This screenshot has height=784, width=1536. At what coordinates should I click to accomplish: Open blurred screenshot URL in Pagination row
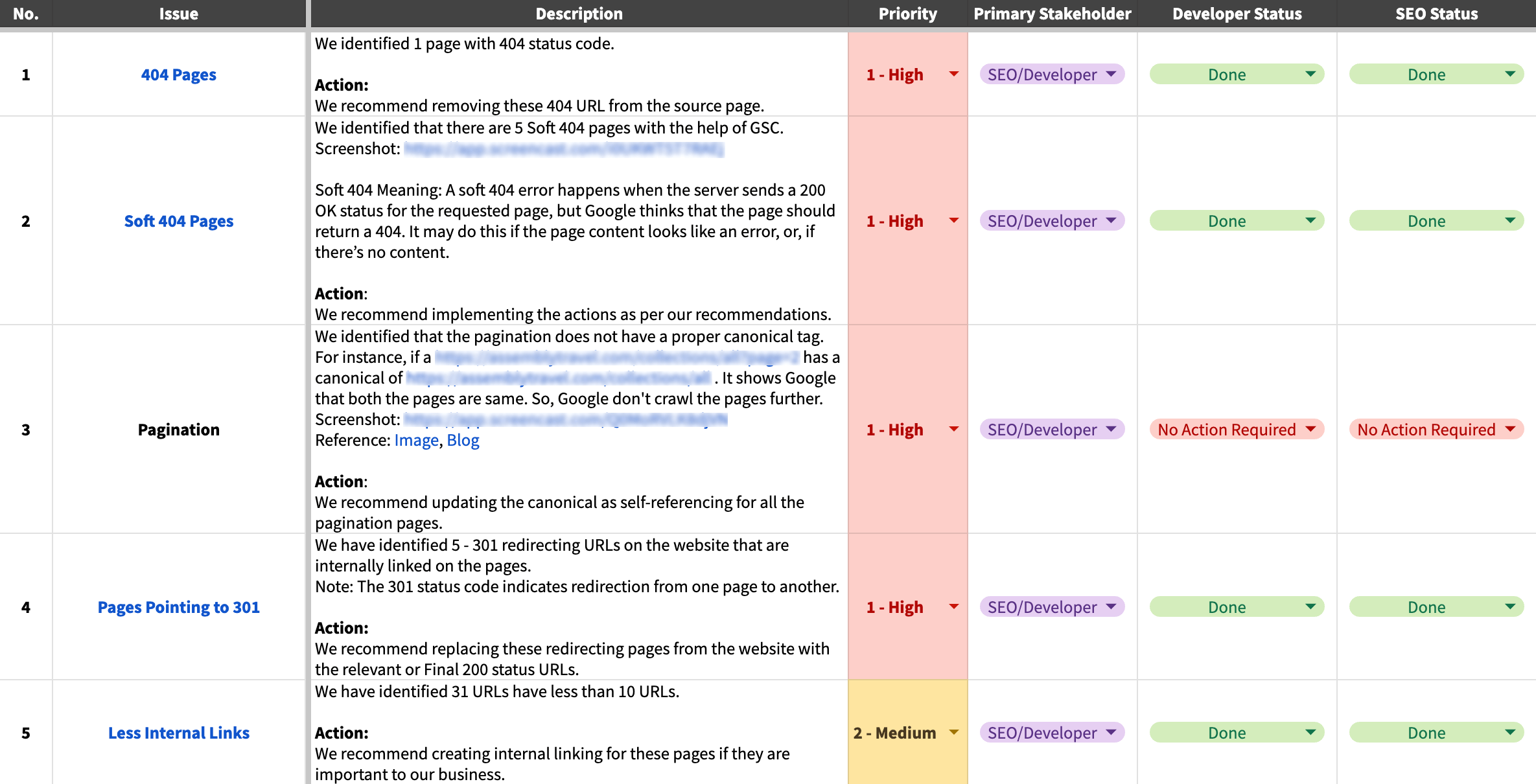(565, 420)
